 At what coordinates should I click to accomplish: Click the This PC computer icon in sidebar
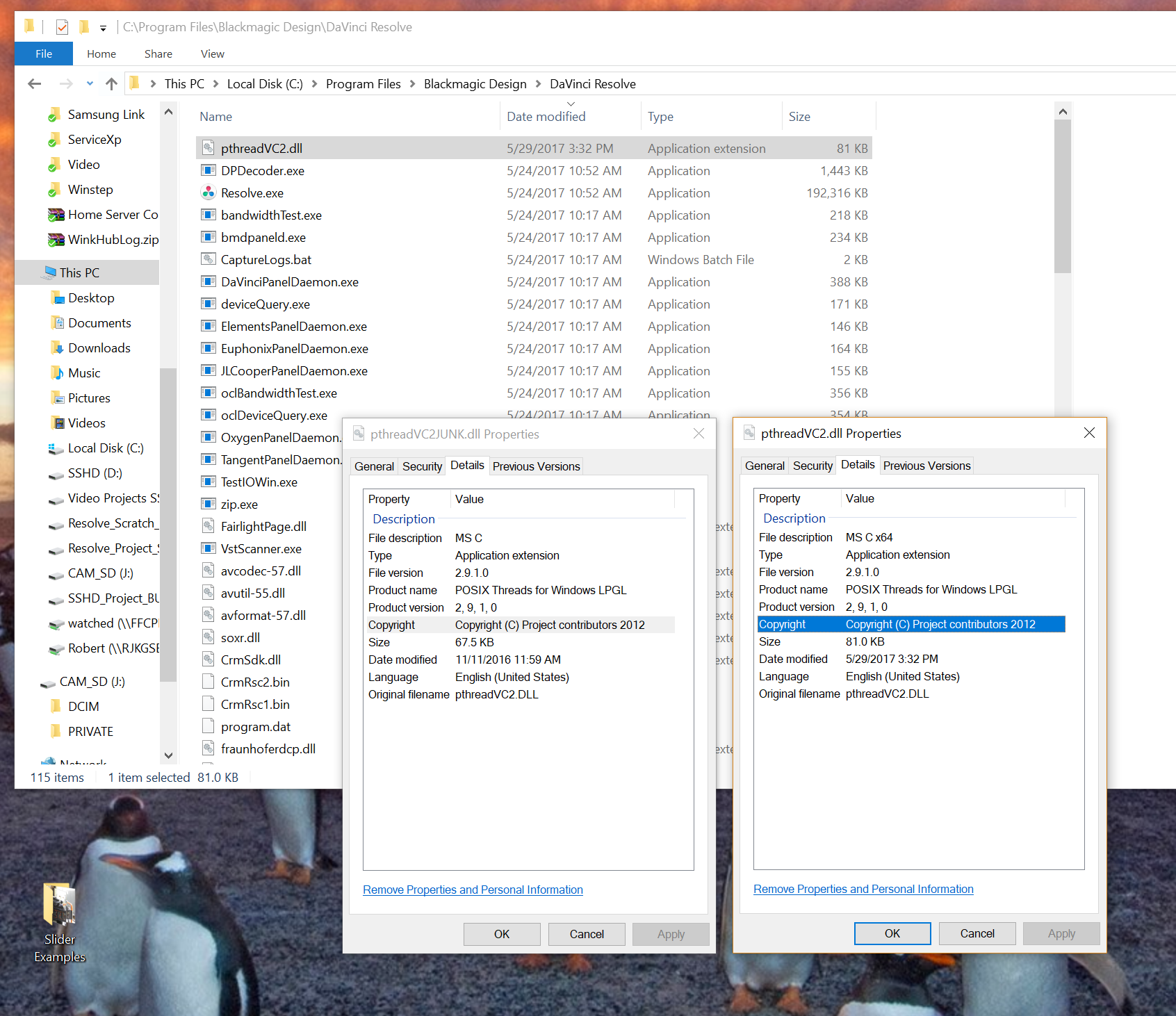(49, 272)
